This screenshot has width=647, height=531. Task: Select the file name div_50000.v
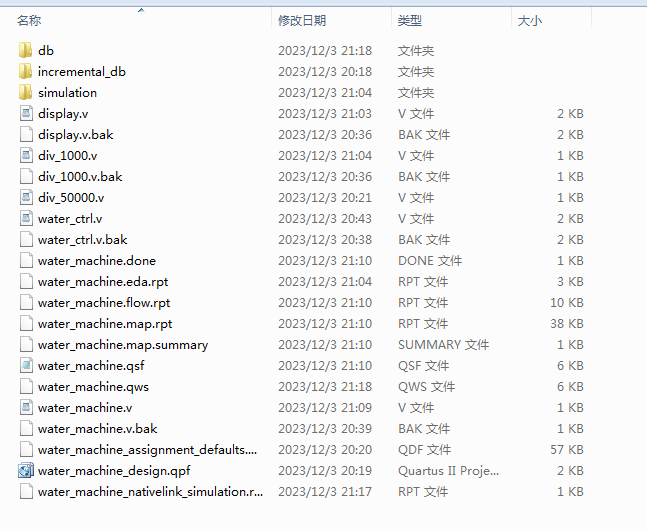click(71, 198)
